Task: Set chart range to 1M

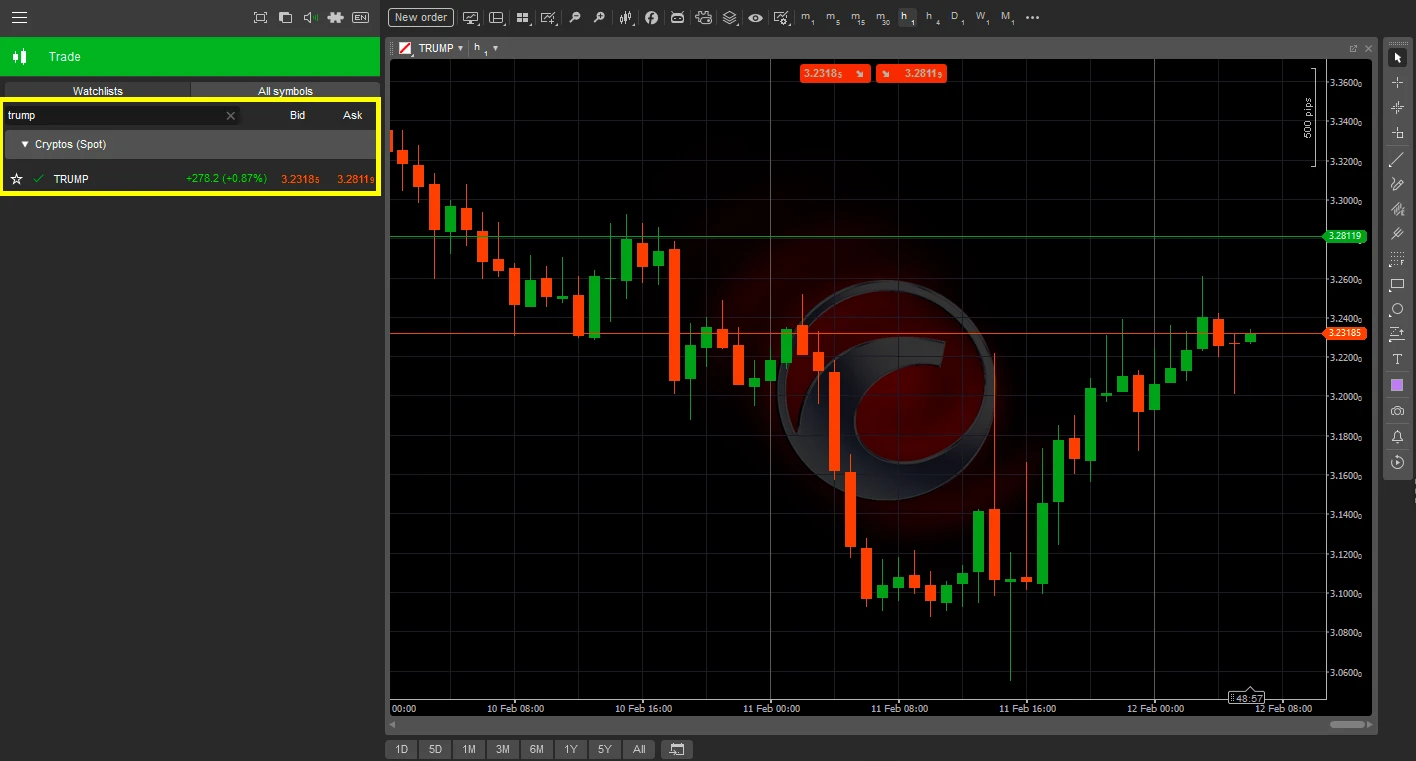Action: point(468,750)
